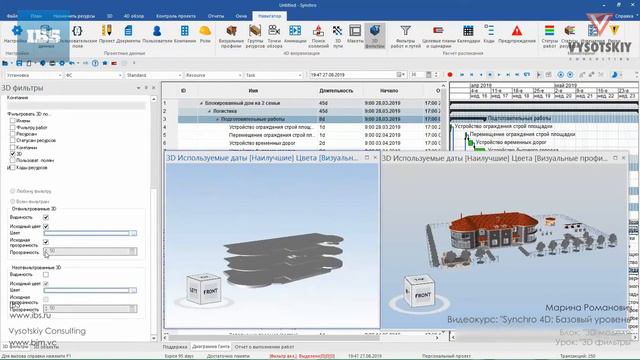Open Настройки gear icon in ribbon
The width and height of the screenshot is (640, 360).
tap(16, 30)
